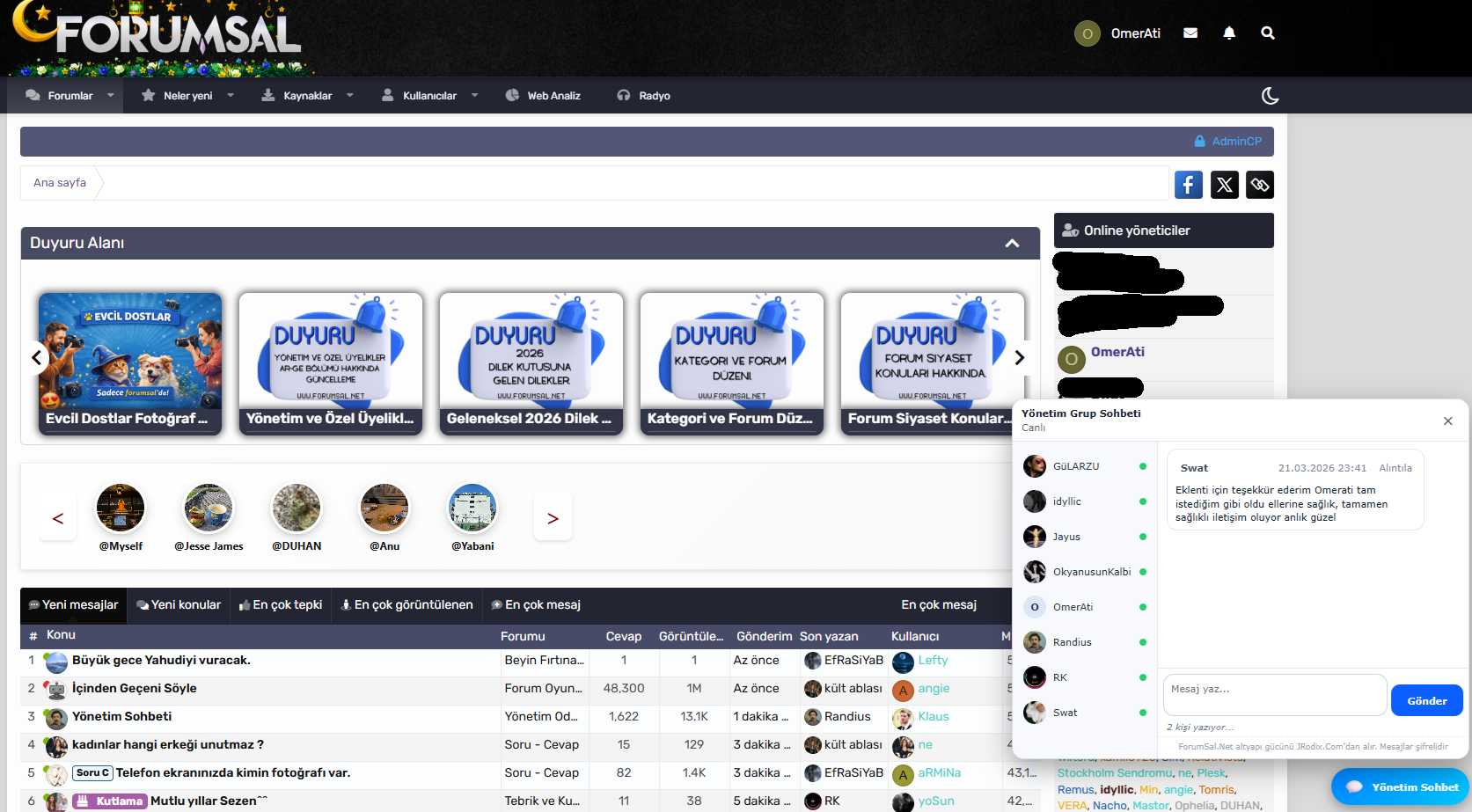
Task: Slide announcements carousel right arrow
Action: pyautogui.click(x=1020, y=357)
